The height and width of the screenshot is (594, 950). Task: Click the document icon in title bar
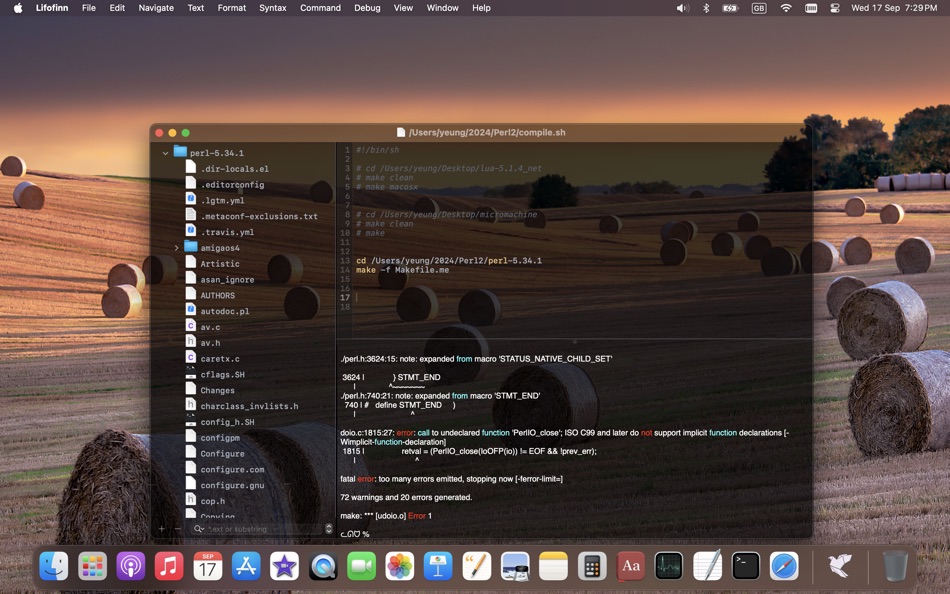(x=400, y=132)
